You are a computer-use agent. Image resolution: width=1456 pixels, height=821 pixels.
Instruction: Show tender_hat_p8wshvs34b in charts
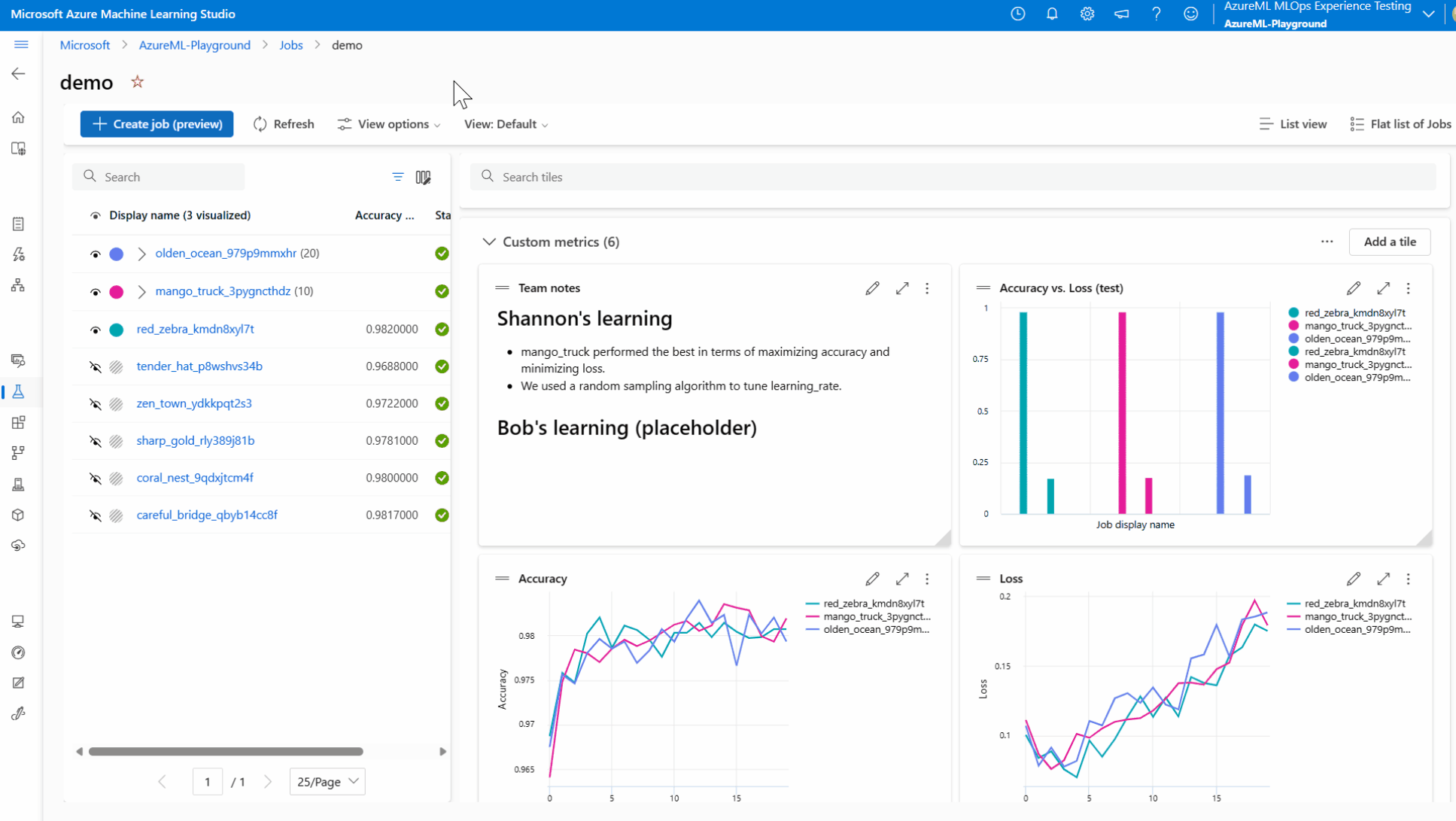click(96, 366)
